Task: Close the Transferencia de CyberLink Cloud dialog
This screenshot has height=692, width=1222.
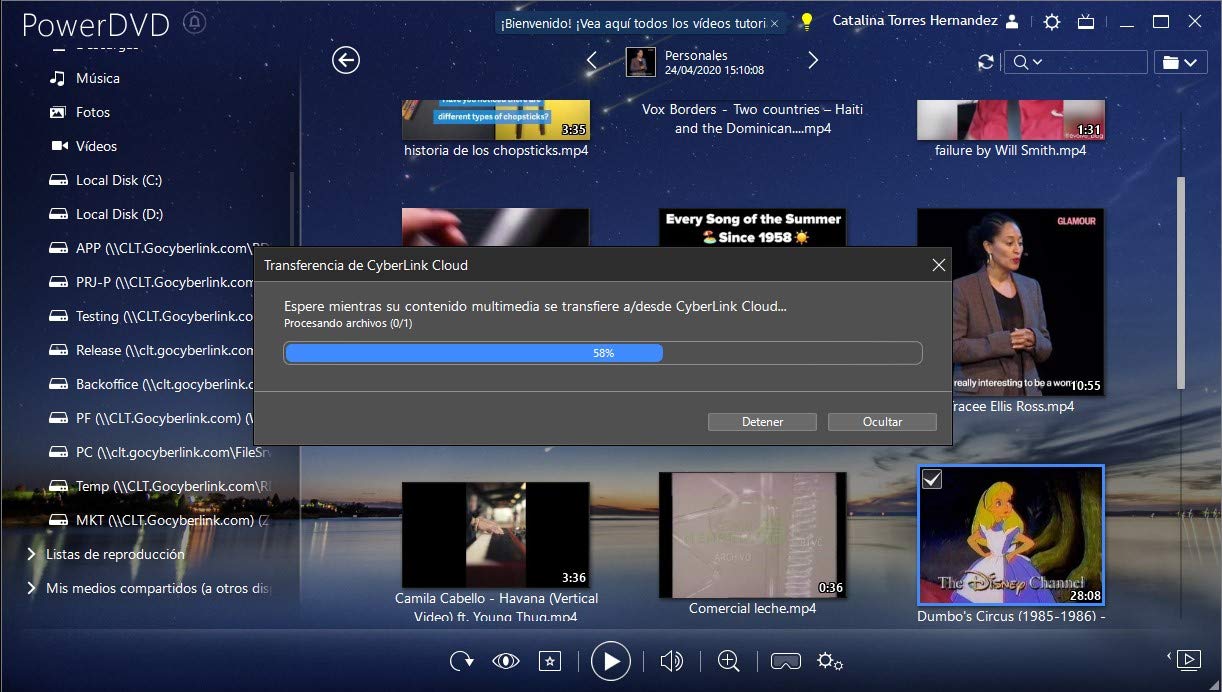Action: click(938, 265)
